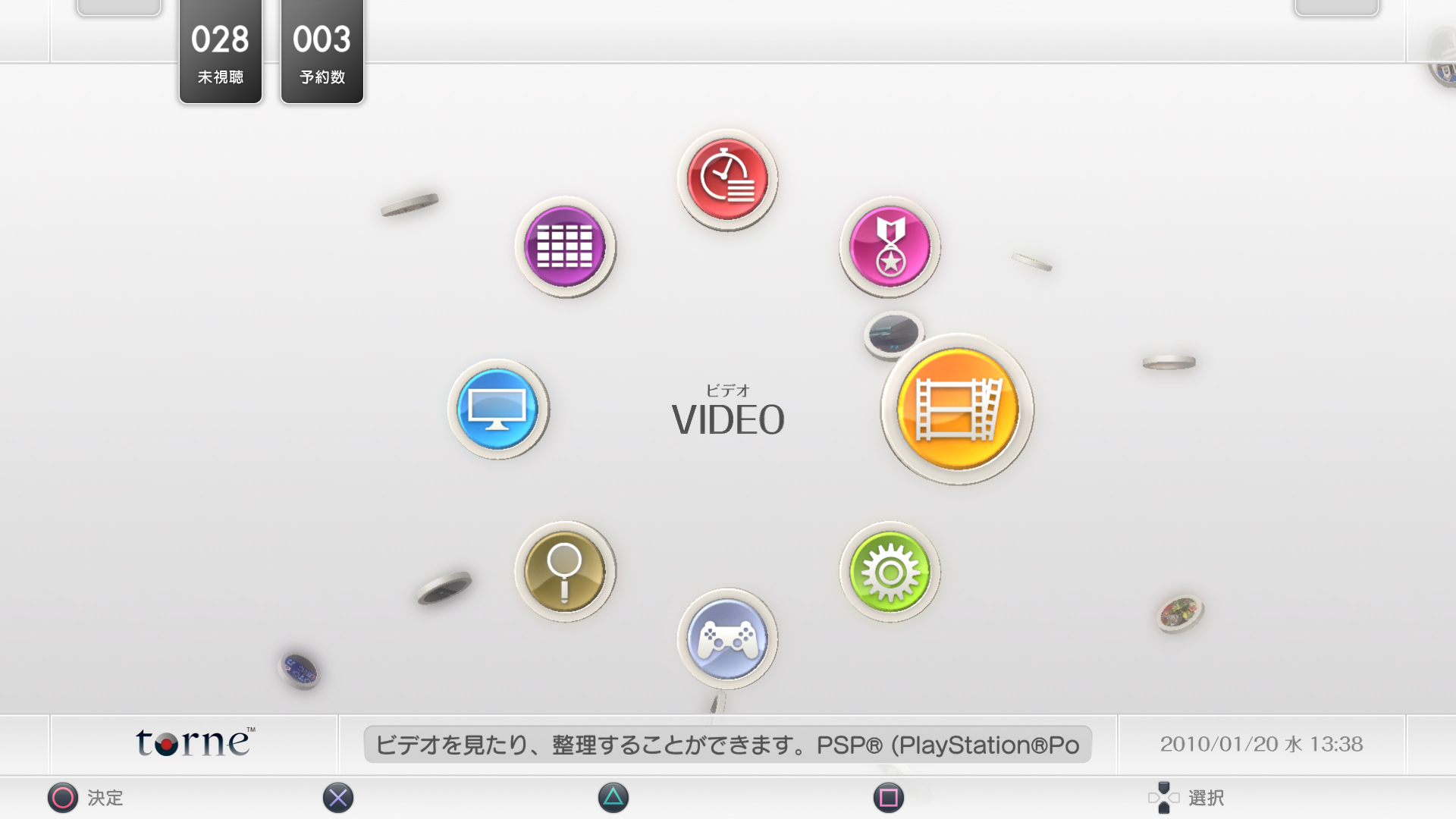1456x819 pixels.
Task: Click the torne logo
Action: [x=195, y=743]
